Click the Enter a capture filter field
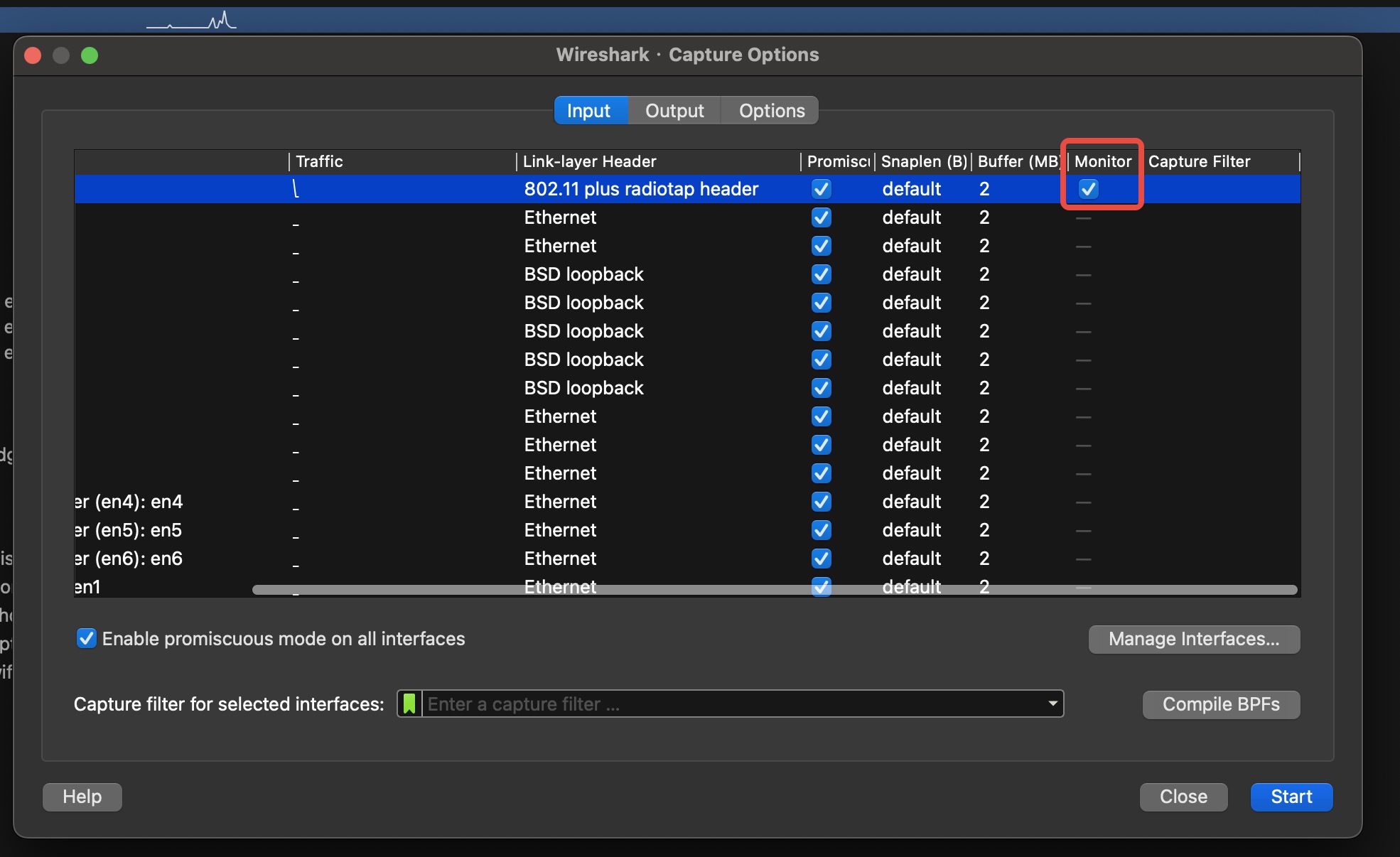Screen dimensions: 1400x857 coord(732,704)
